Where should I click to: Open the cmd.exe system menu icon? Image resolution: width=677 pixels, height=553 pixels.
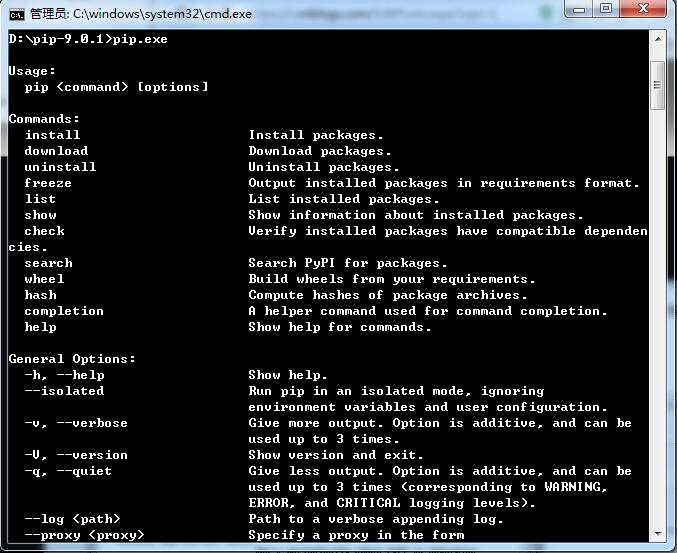coord(17,15)
